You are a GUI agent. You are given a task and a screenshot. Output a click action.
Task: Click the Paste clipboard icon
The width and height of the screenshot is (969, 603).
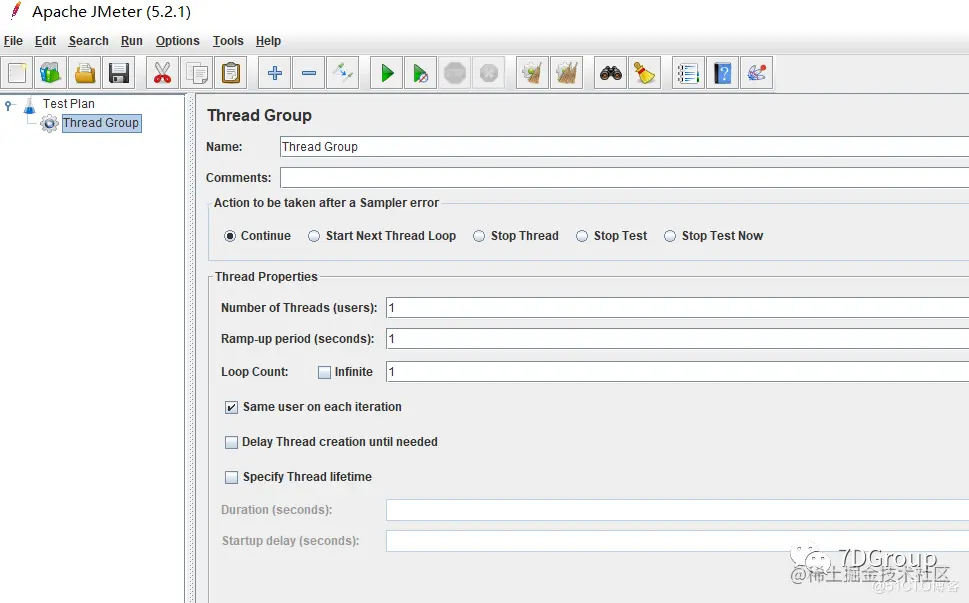pyautogui.click(x=231, y=73)
